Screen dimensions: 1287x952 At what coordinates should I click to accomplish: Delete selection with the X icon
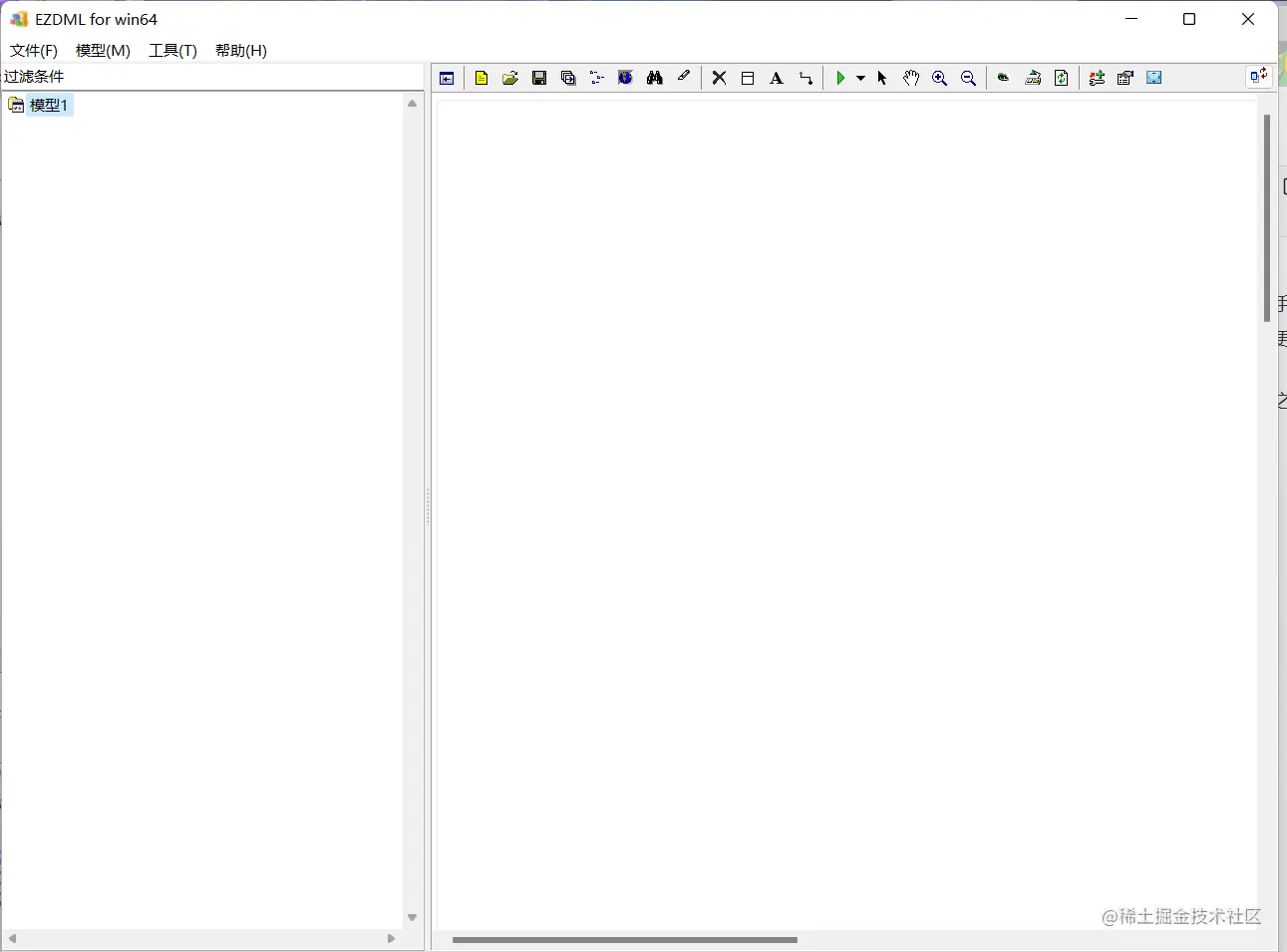click(x=719, y=78)
